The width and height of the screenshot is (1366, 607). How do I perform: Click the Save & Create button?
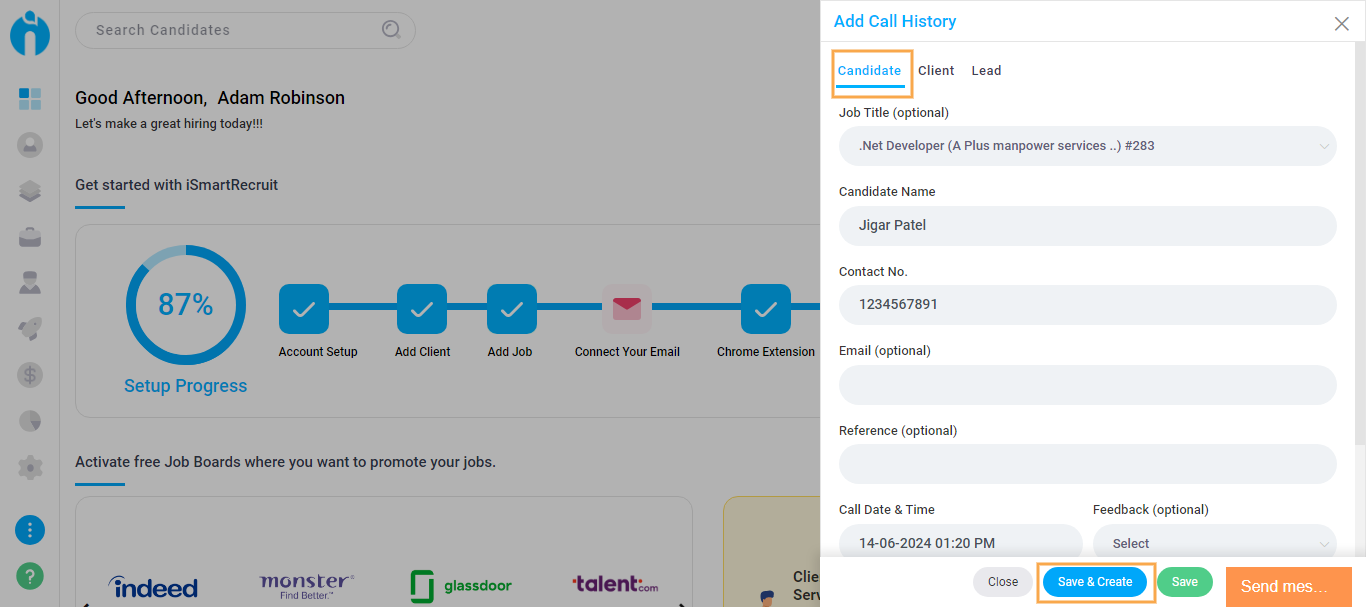point(1095,582)
